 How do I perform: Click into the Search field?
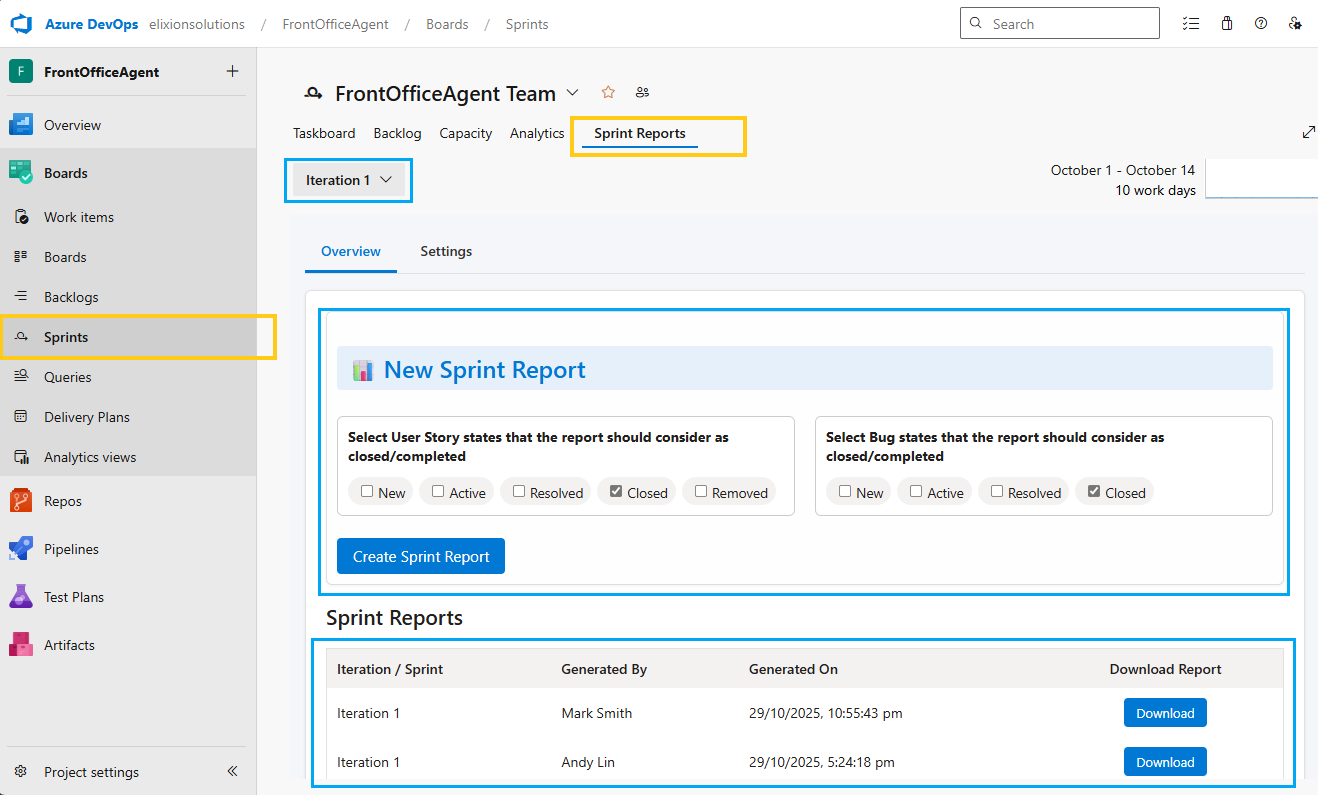click(x=1070, y=24)
